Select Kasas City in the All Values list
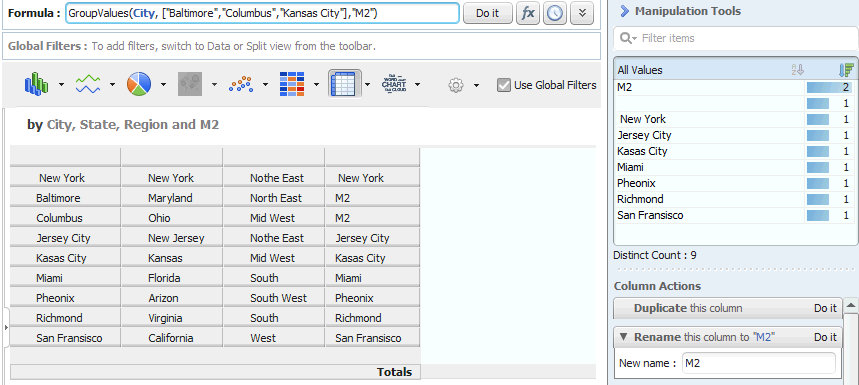The height and width of the screenshot is (385, 859). [x=735, y=151]
